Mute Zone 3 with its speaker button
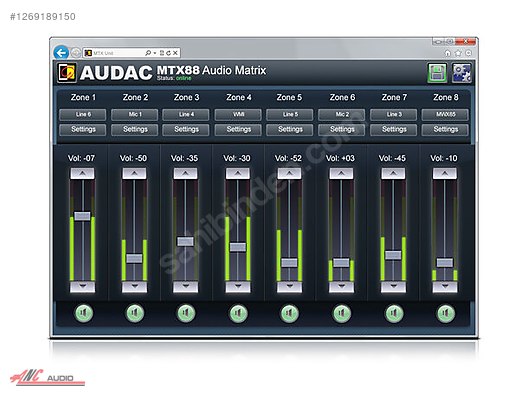Viewport: 528px width, 396px height. [186, 313]
